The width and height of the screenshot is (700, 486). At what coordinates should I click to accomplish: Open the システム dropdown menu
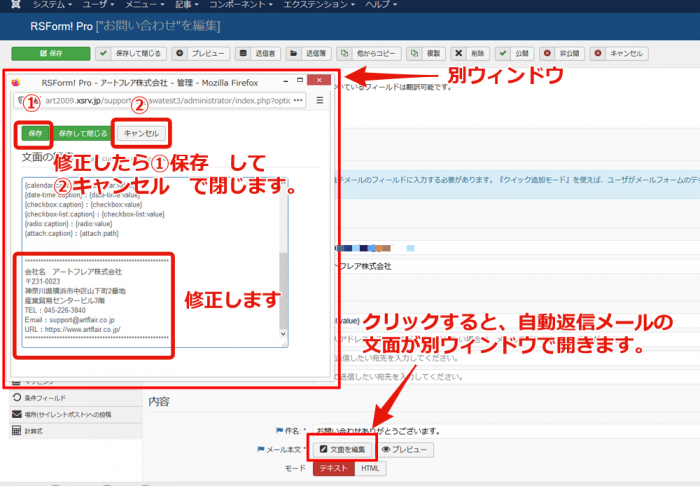[52, 4]
